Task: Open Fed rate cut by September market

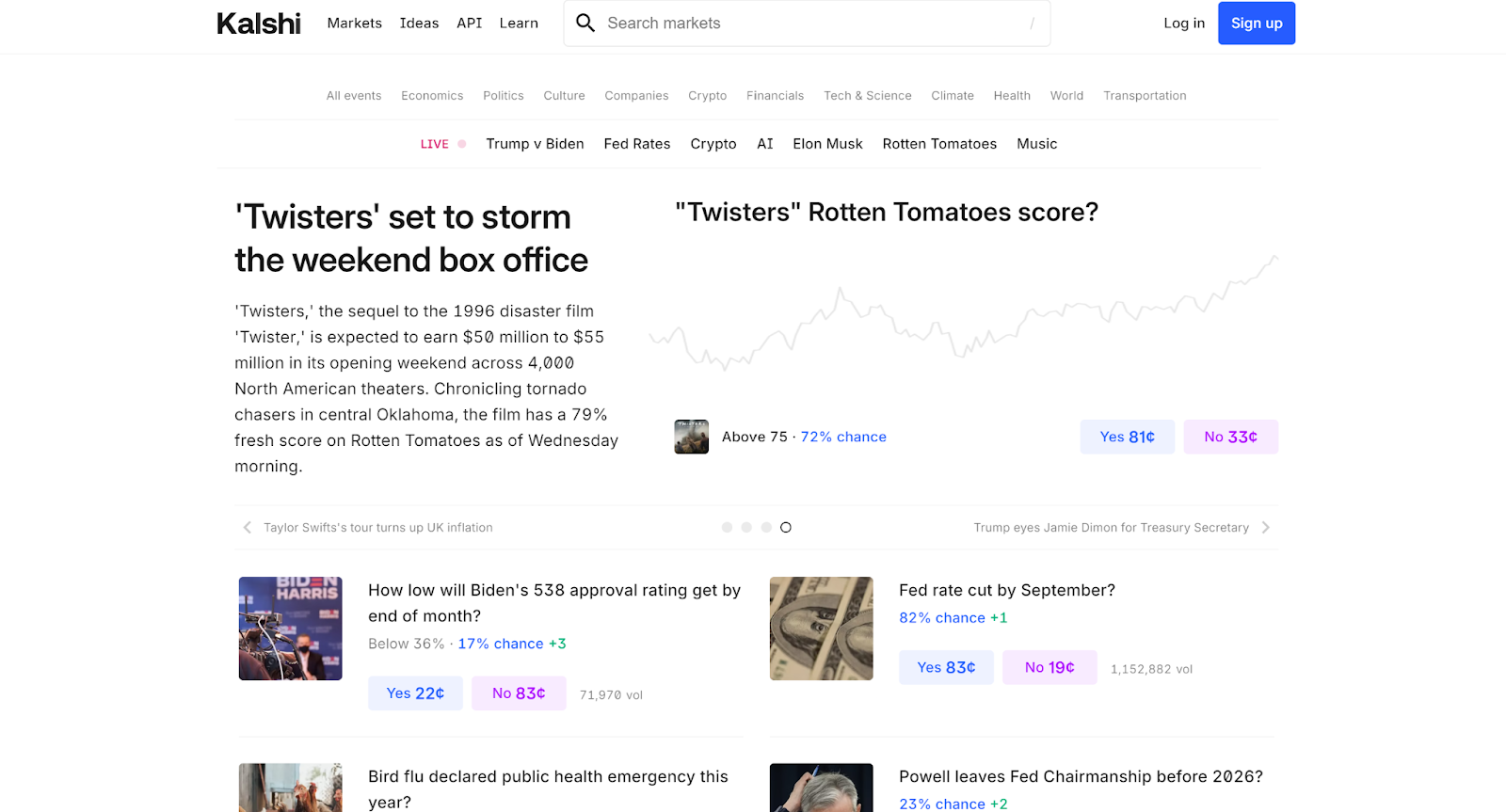Action: coord(1007,590)
